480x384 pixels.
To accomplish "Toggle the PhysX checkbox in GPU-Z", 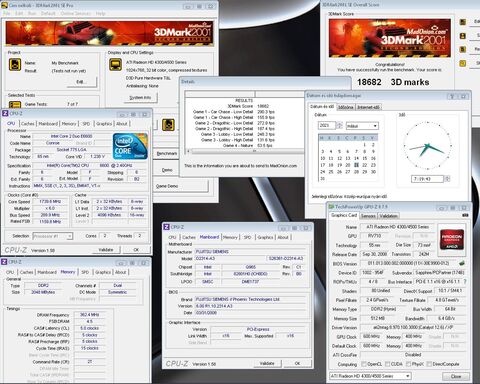I will click(408, 364).
